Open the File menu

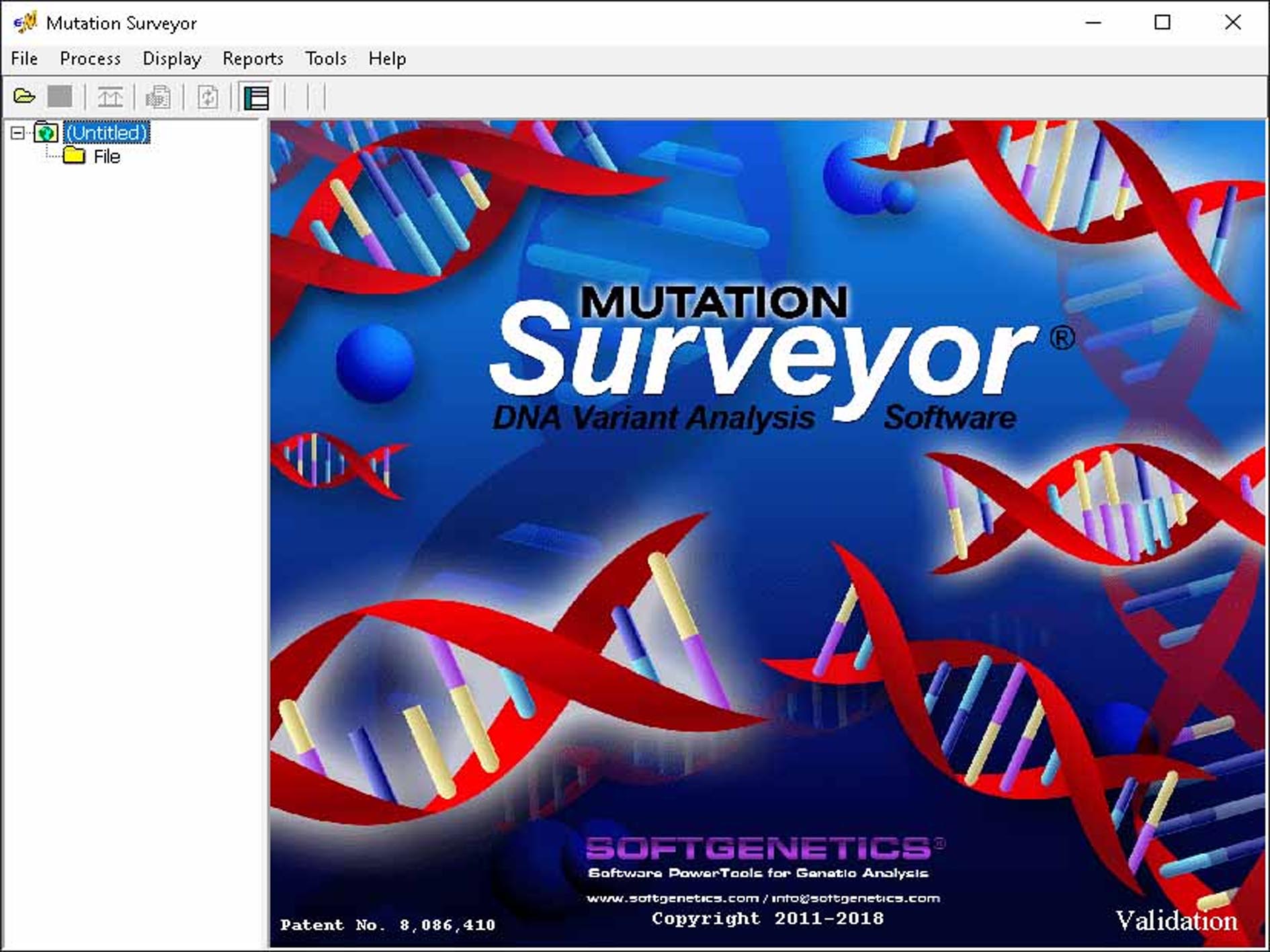pyautogui.click(x=24, y=59)
